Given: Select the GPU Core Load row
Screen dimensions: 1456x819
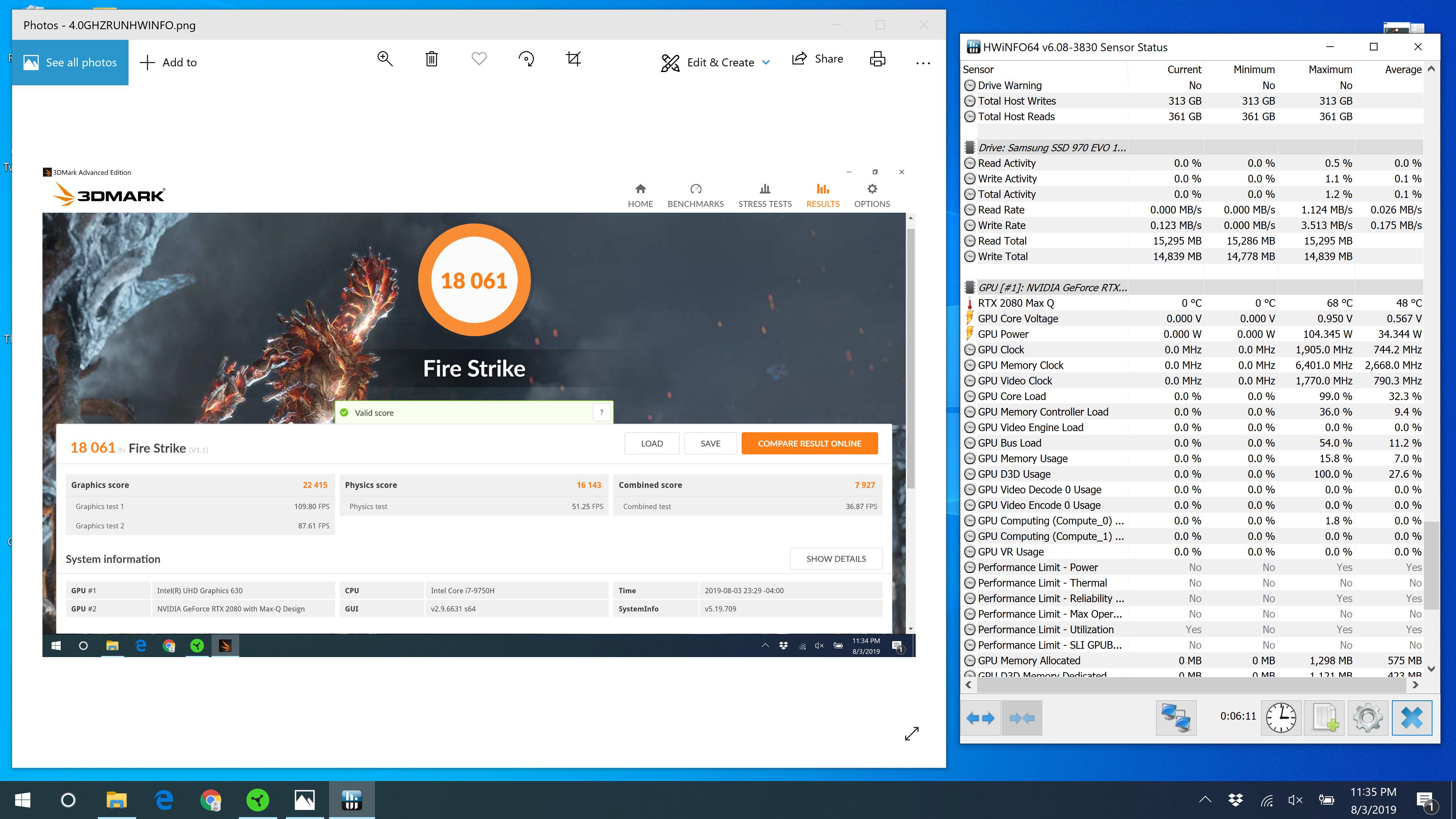Looking at the screenshot, I should (x=1192, y=396).
